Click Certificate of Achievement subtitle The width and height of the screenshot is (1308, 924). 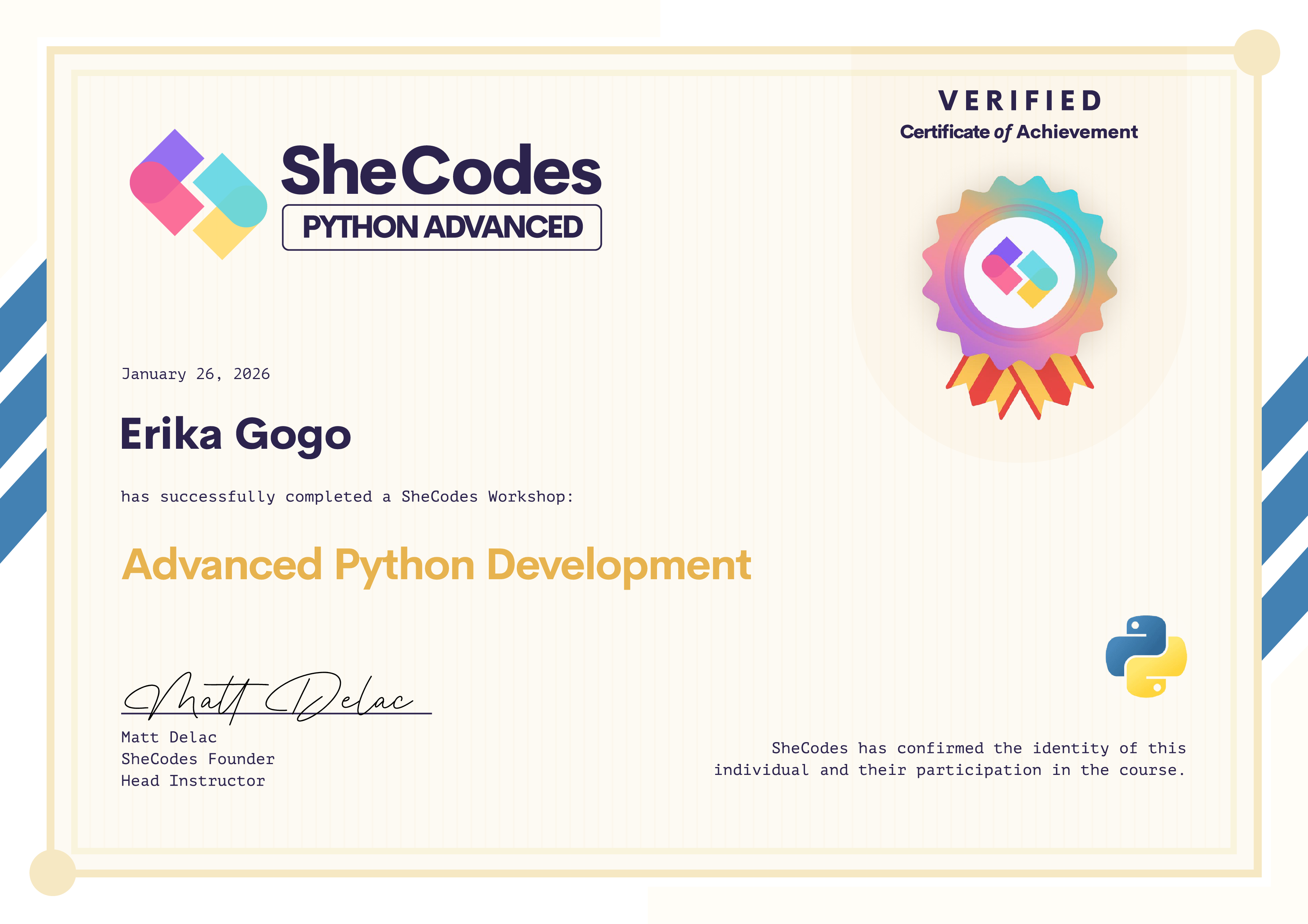coord(1019,132)
